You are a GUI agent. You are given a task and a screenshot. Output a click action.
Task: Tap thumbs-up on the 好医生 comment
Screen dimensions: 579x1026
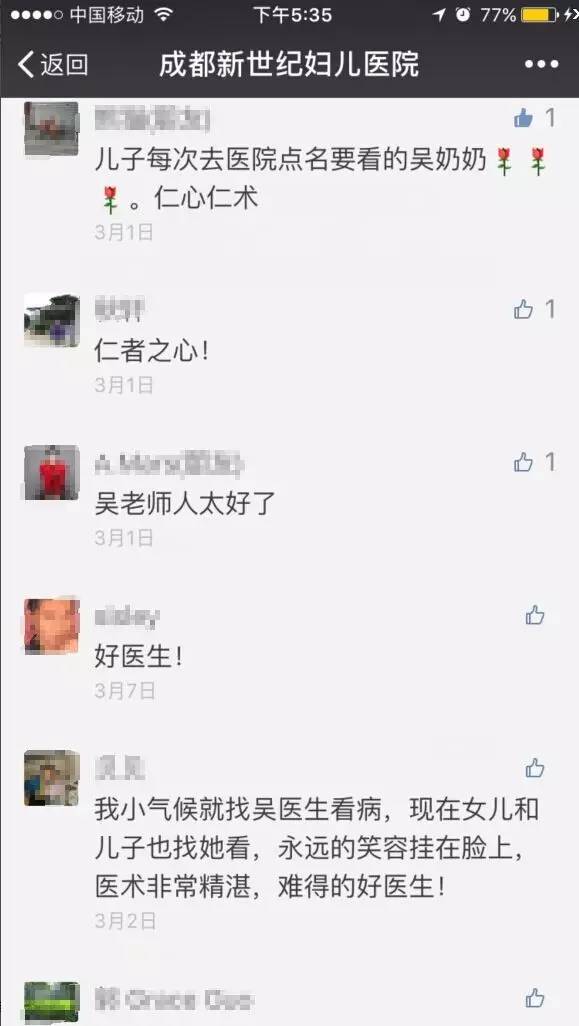point(535,615)
